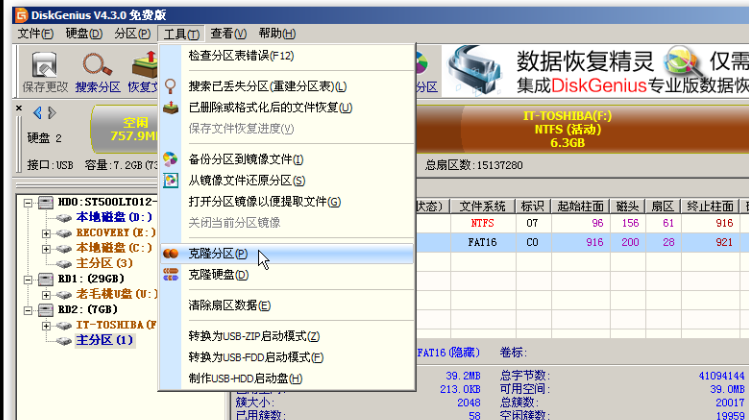Image resolution: width=749 pixels, height=420 pixels.
Task: Click the data recovery wizard banner image
Action: 595,71
